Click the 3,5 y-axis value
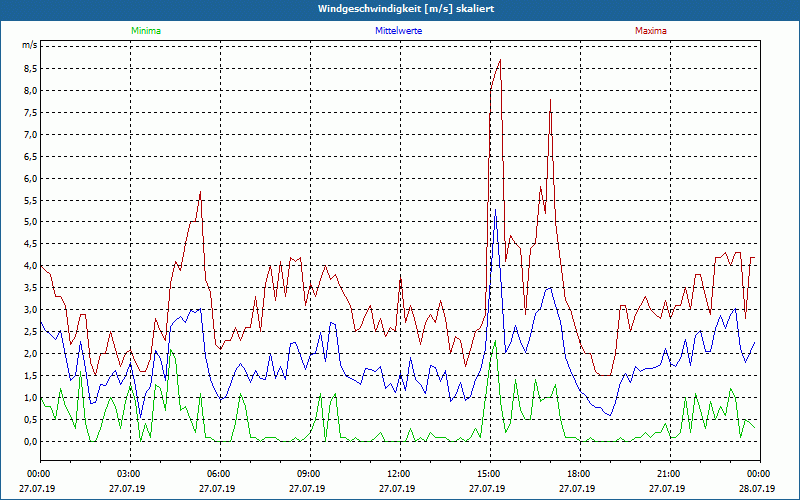The width and height of the screenshot is (800, 500). (30, 288)
